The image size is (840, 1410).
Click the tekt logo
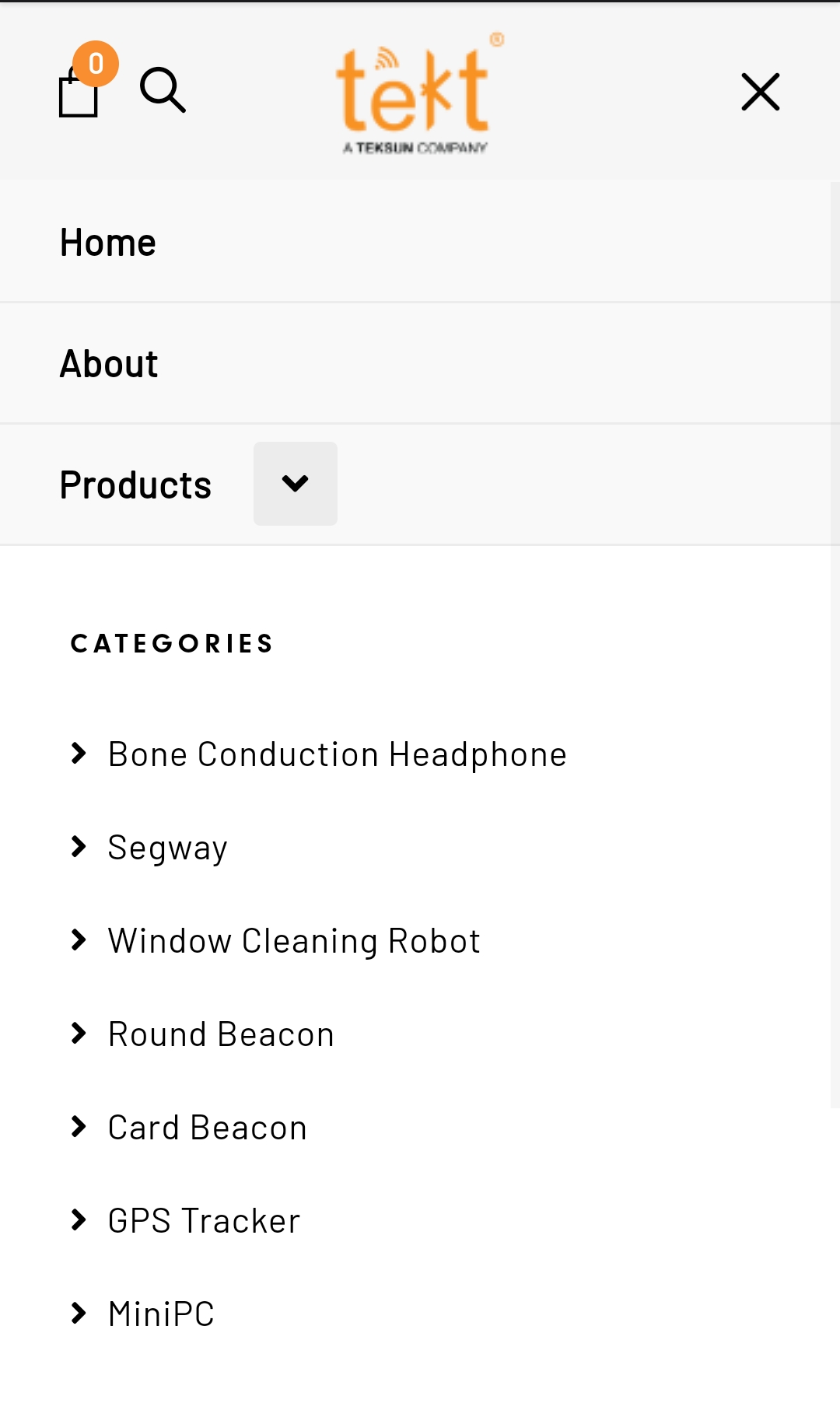pyautogui.click(x=416, y=93)
